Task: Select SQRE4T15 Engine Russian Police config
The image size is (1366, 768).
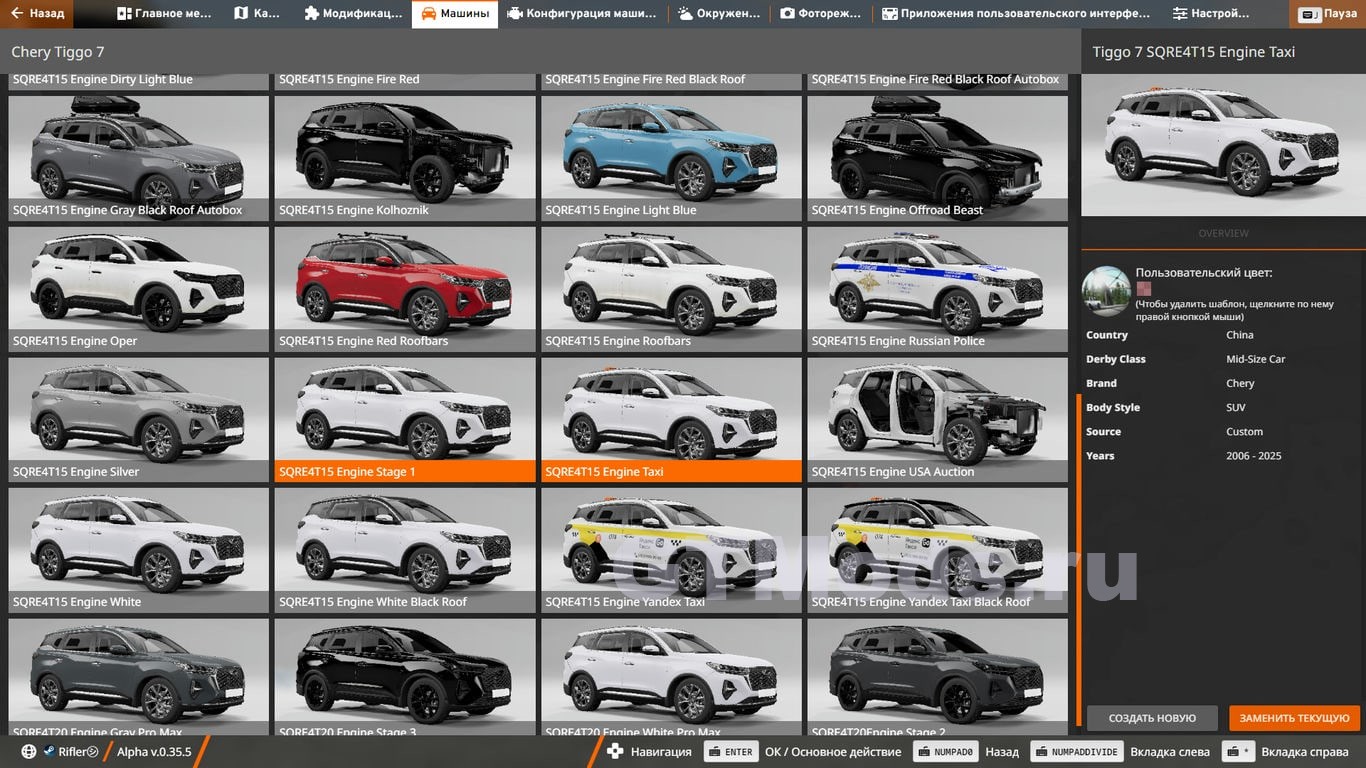Action: pos(938,289)
